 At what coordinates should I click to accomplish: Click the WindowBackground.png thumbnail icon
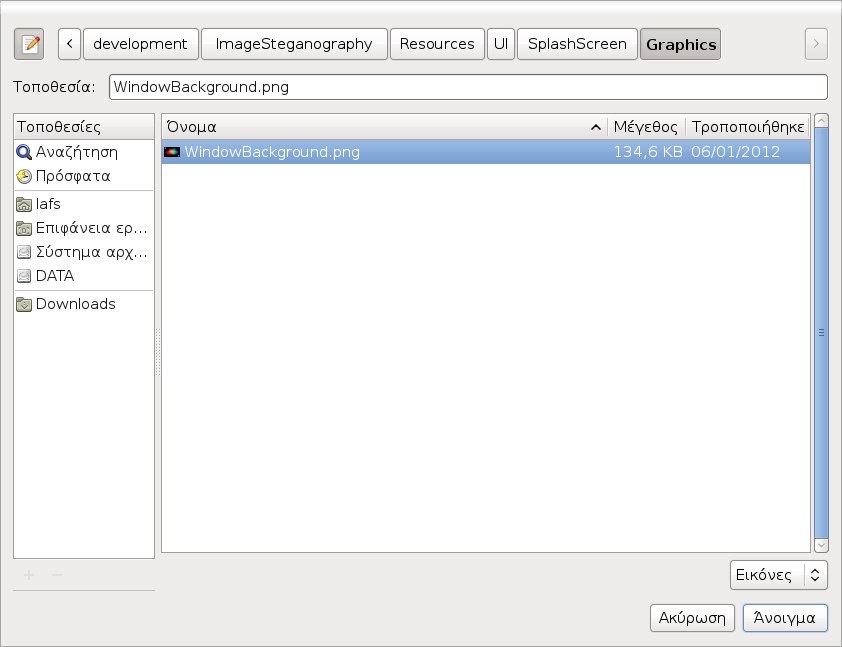point(172,153)
